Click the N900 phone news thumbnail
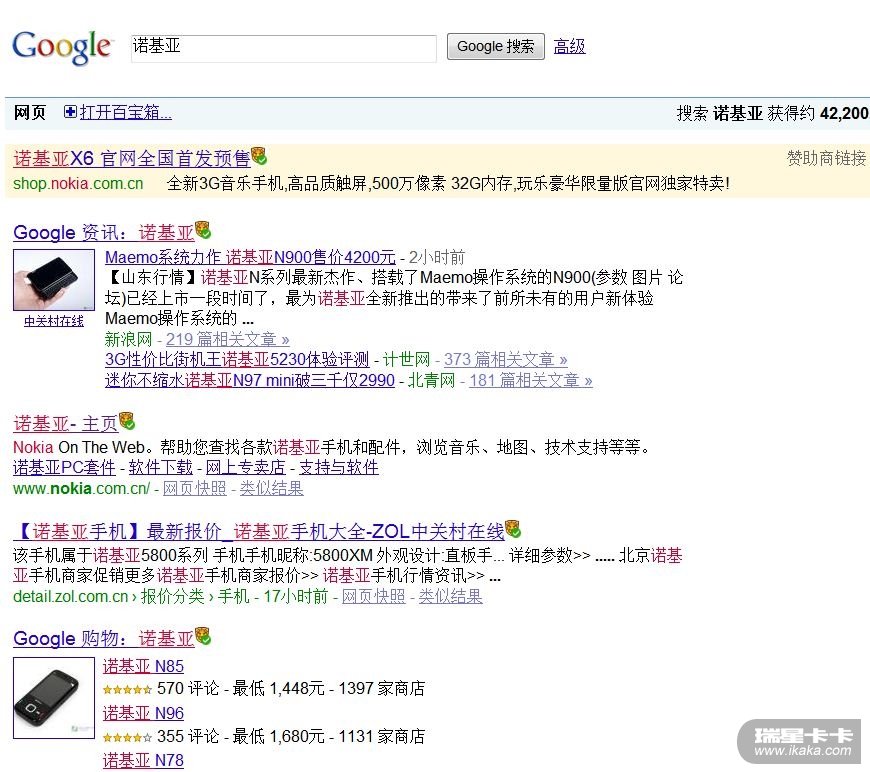Screen dimensions: 870x772 [x=54, y=280]
